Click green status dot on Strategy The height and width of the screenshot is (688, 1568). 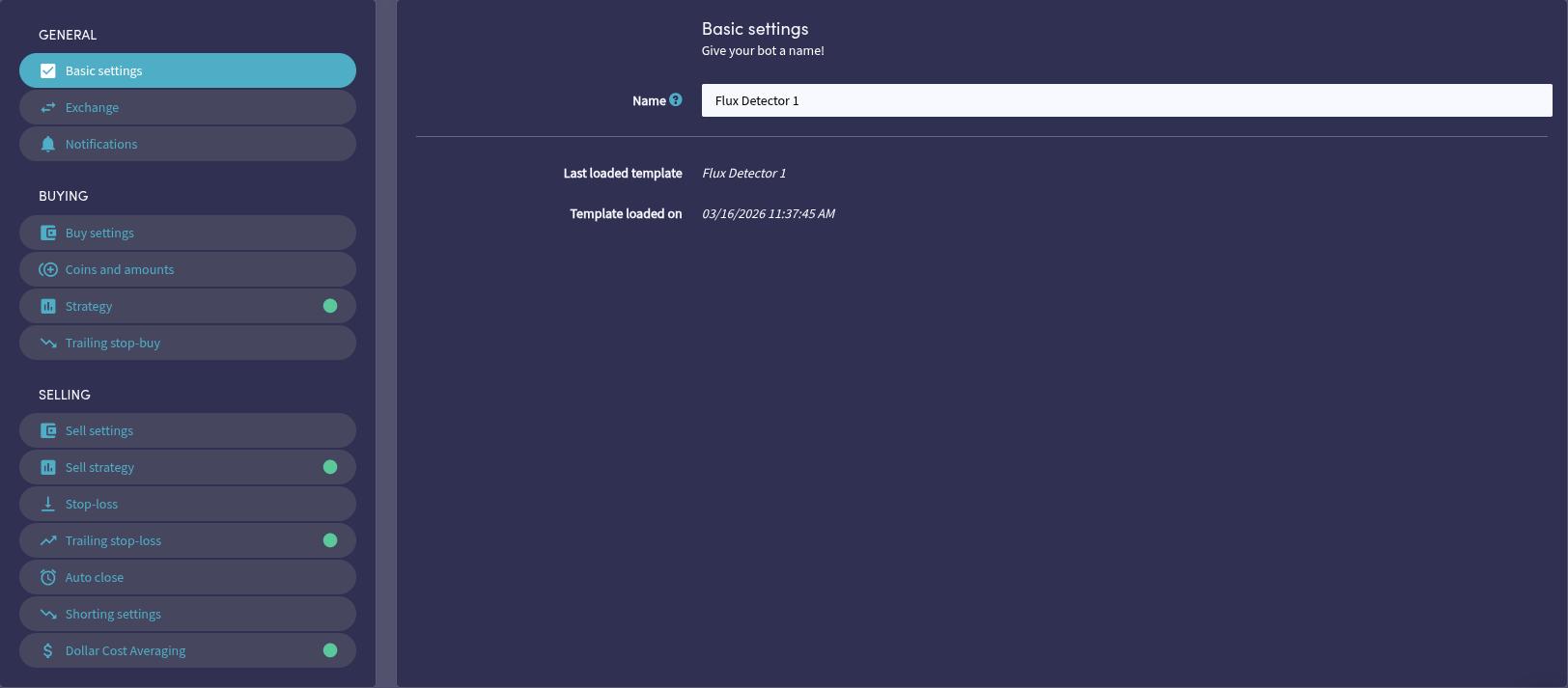tap(330, 306)
